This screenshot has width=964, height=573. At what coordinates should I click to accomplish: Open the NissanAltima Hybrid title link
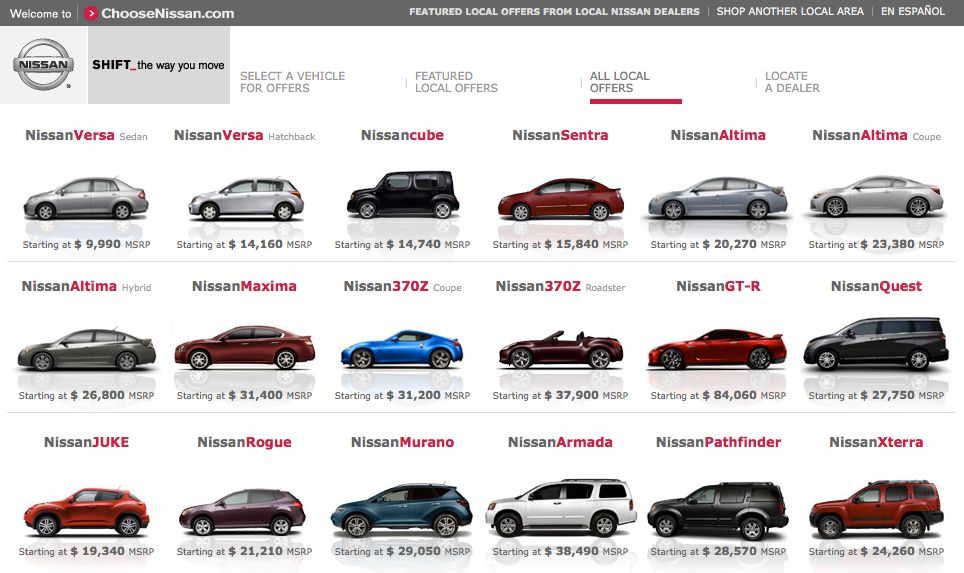pos(86,286)
